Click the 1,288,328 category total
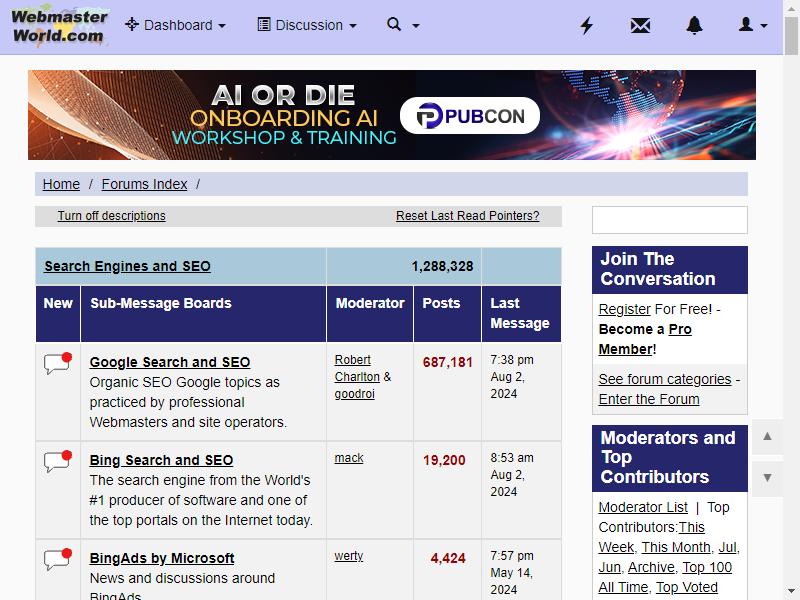The height and width of the screenshot is (600, 800). point(442,266)
